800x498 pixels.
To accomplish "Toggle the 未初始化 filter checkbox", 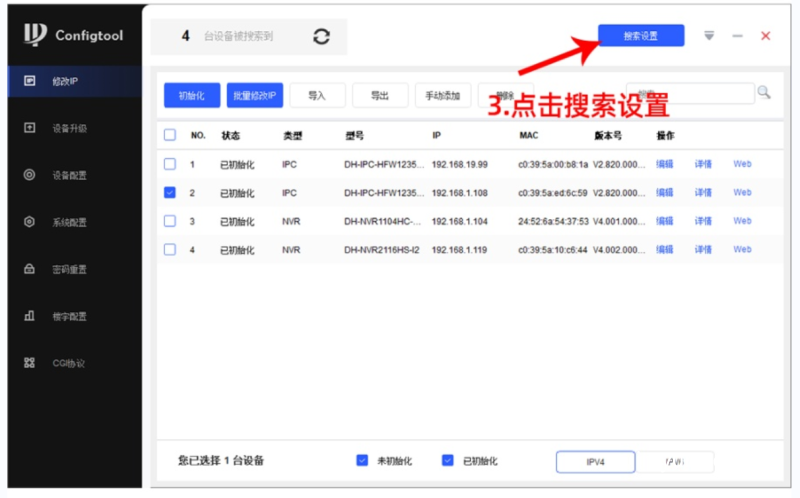I will point(362,460).
